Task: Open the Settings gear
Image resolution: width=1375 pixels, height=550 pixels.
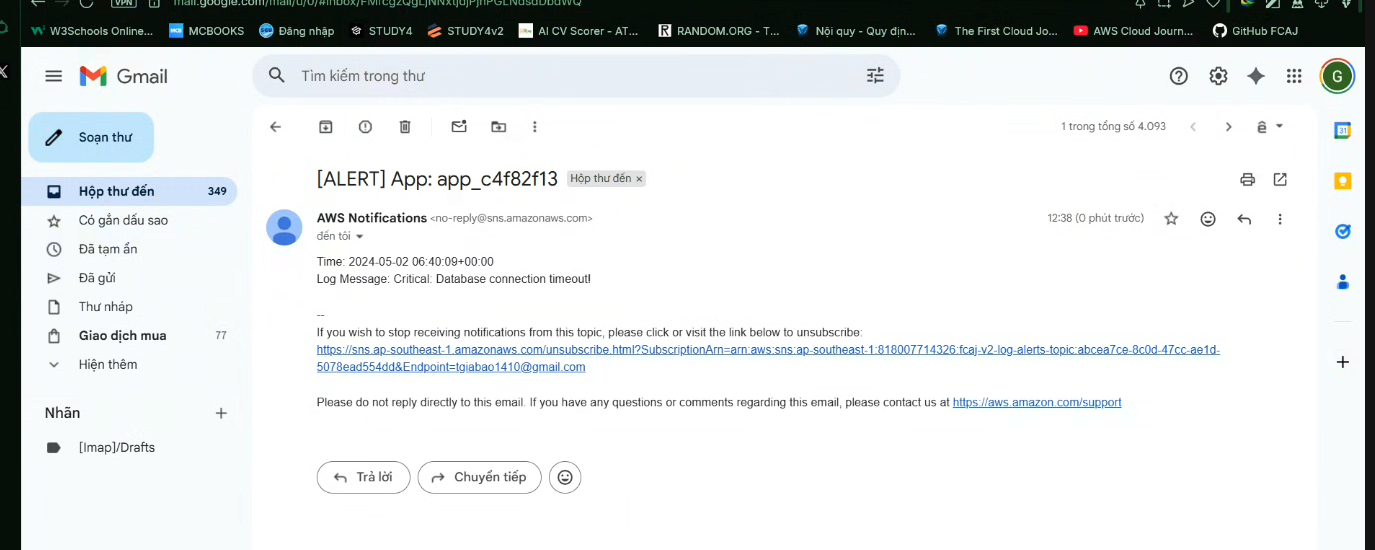Action: (x=1218, y=76)
